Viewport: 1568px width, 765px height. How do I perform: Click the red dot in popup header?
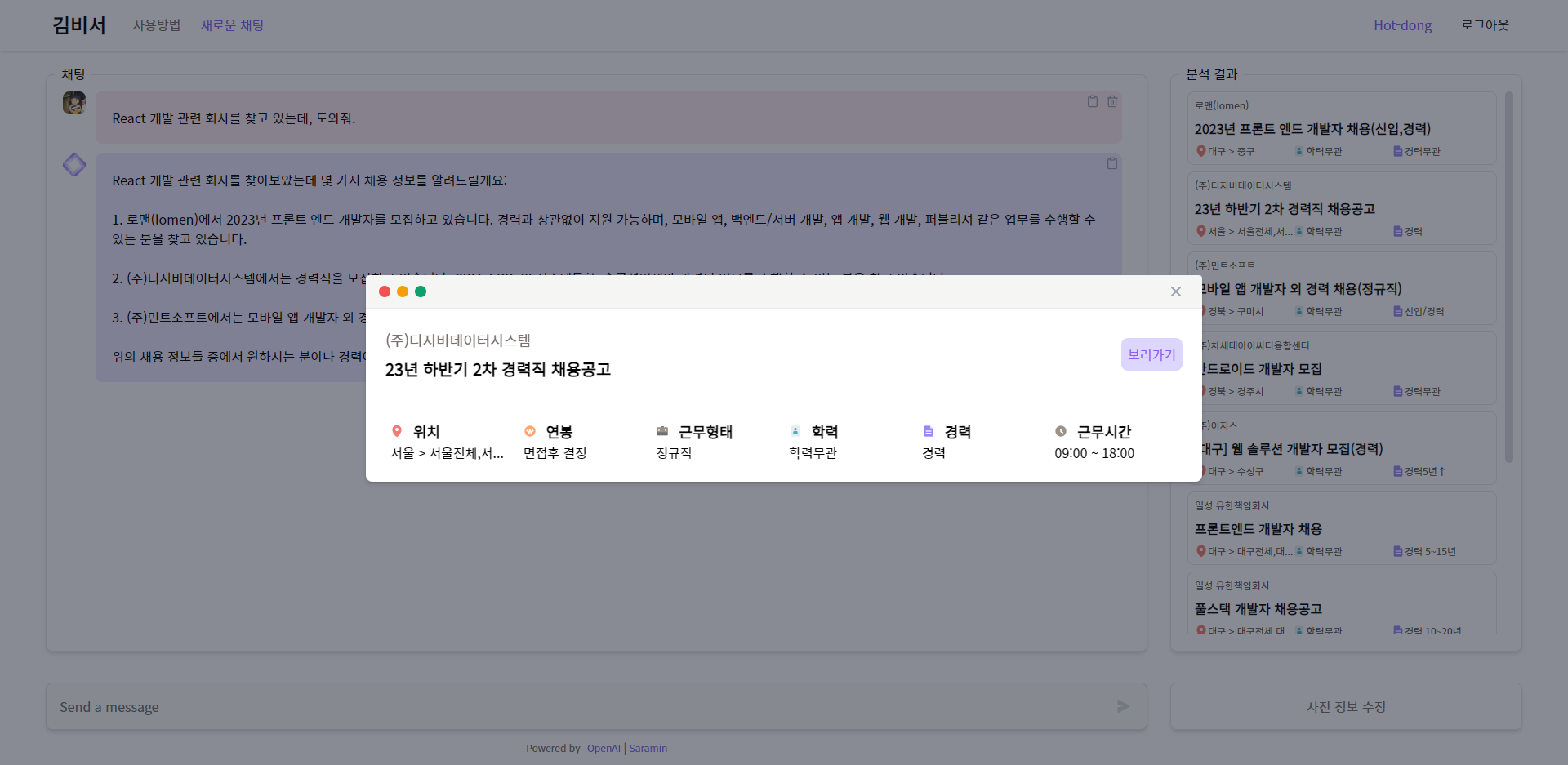[x=385, y=291]
